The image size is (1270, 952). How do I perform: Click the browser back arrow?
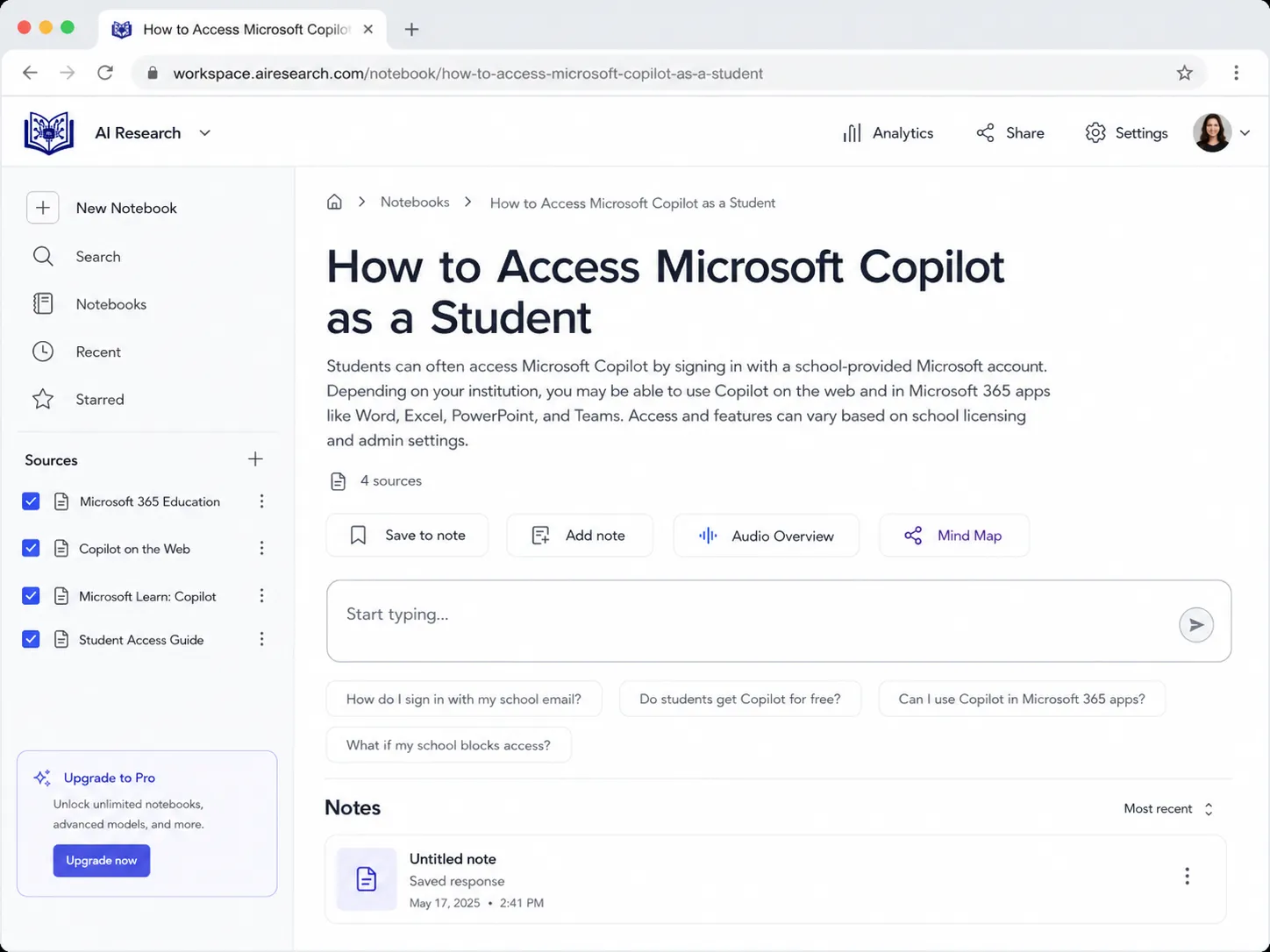tap(30, 73)
